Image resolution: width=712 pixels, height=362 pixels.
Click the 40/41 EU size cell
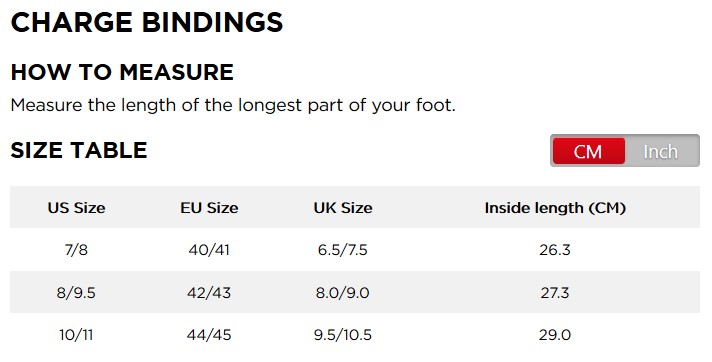[209, 249]
